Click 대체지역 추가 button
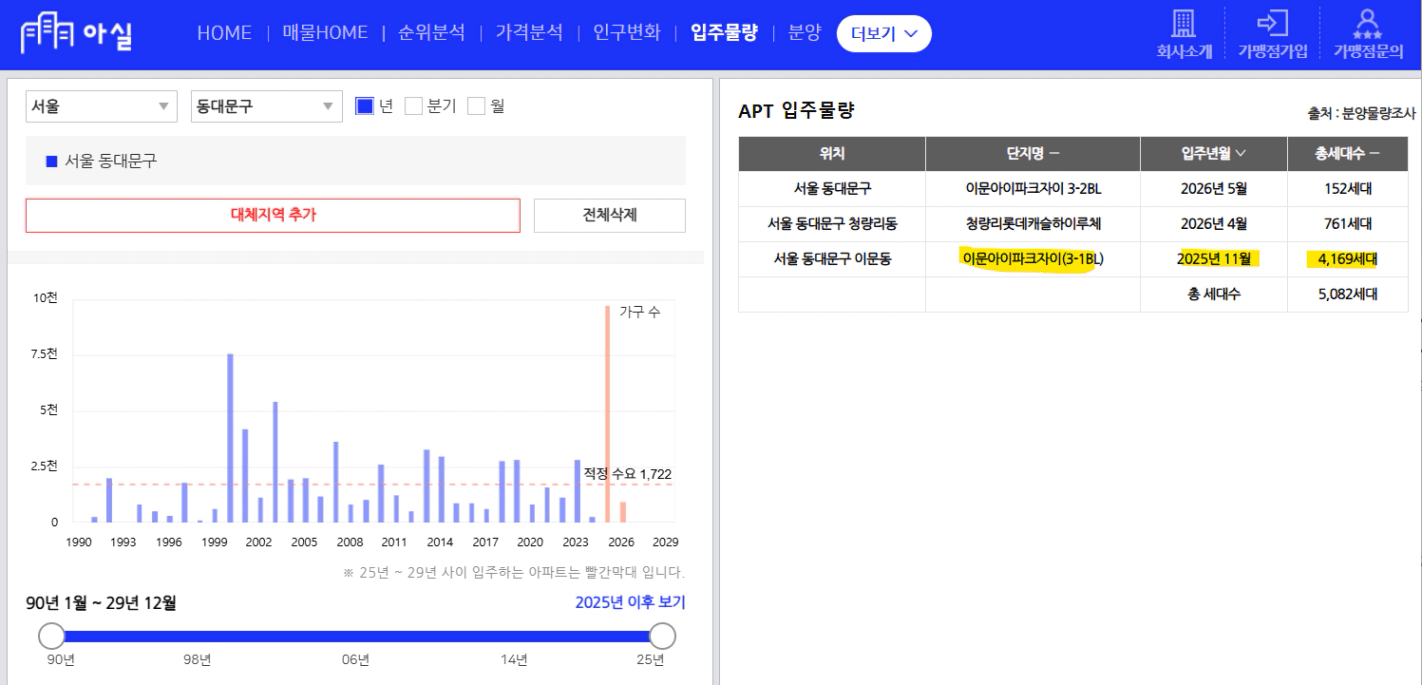1422x685 pixels. 273,215
